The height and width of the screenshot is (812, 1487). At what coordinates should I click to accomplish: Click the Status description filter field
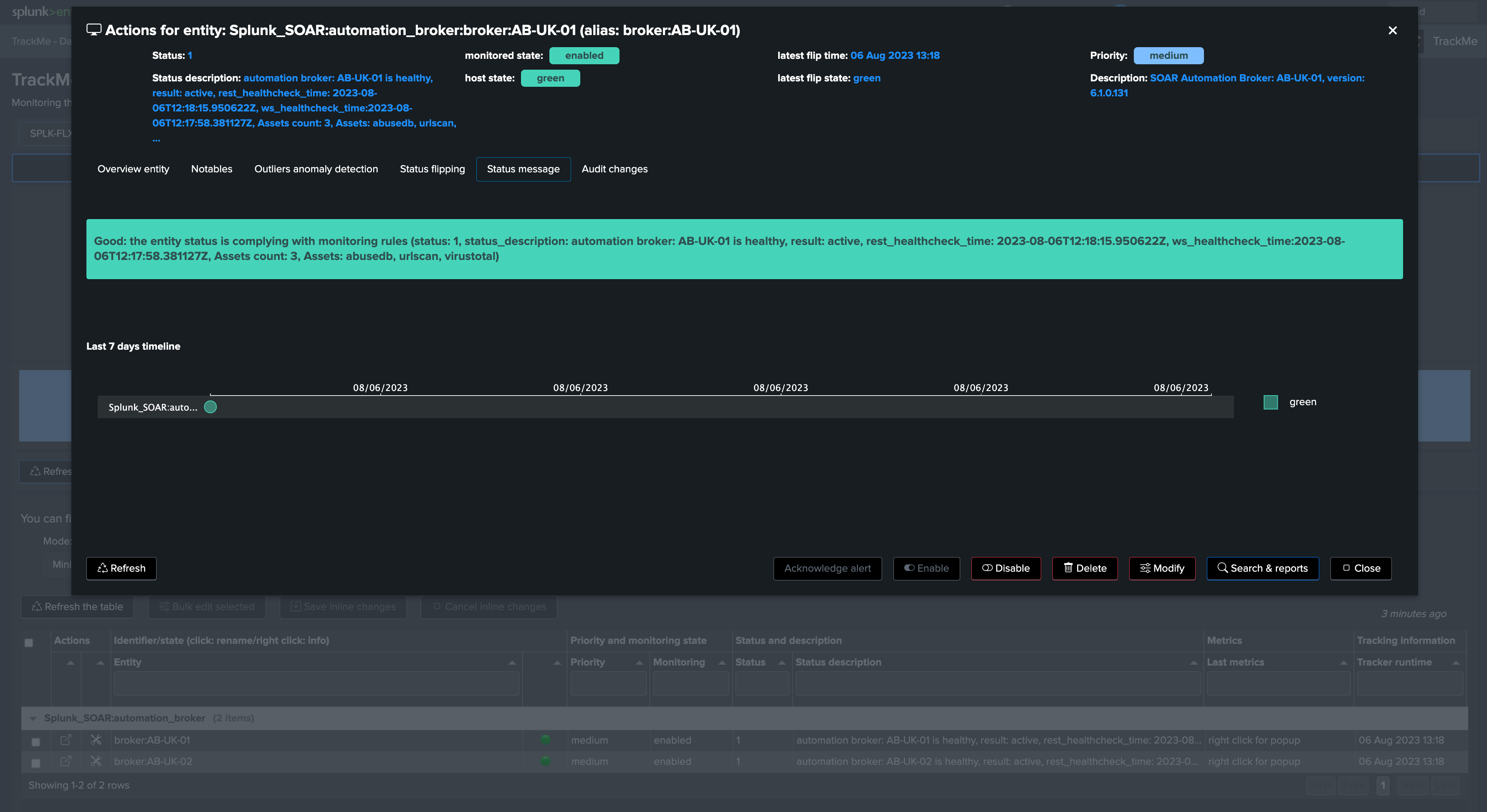point(997,683)
